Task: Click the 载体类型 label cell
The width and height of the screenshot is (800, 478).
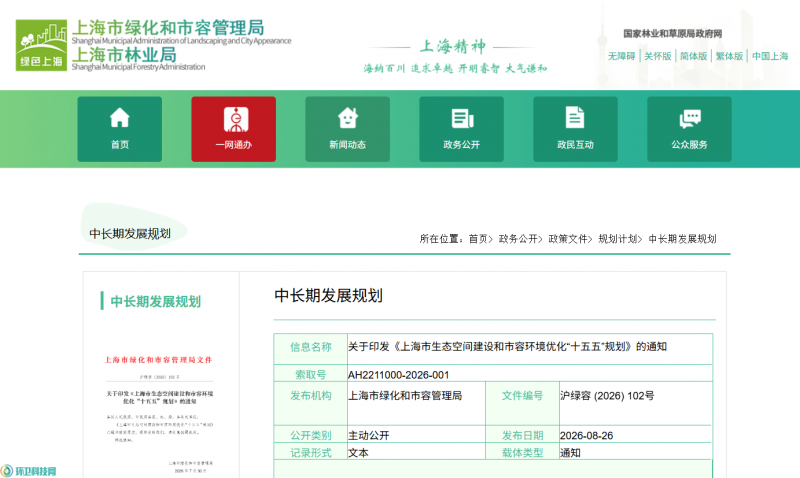Action: 522,452
